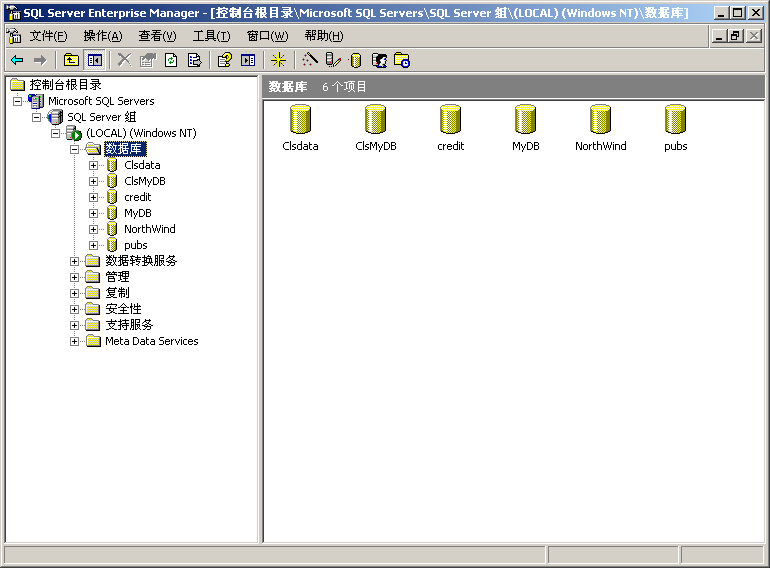Go up one level folder icon
This screenshot has height=568, width=770.
coord(72,60)
